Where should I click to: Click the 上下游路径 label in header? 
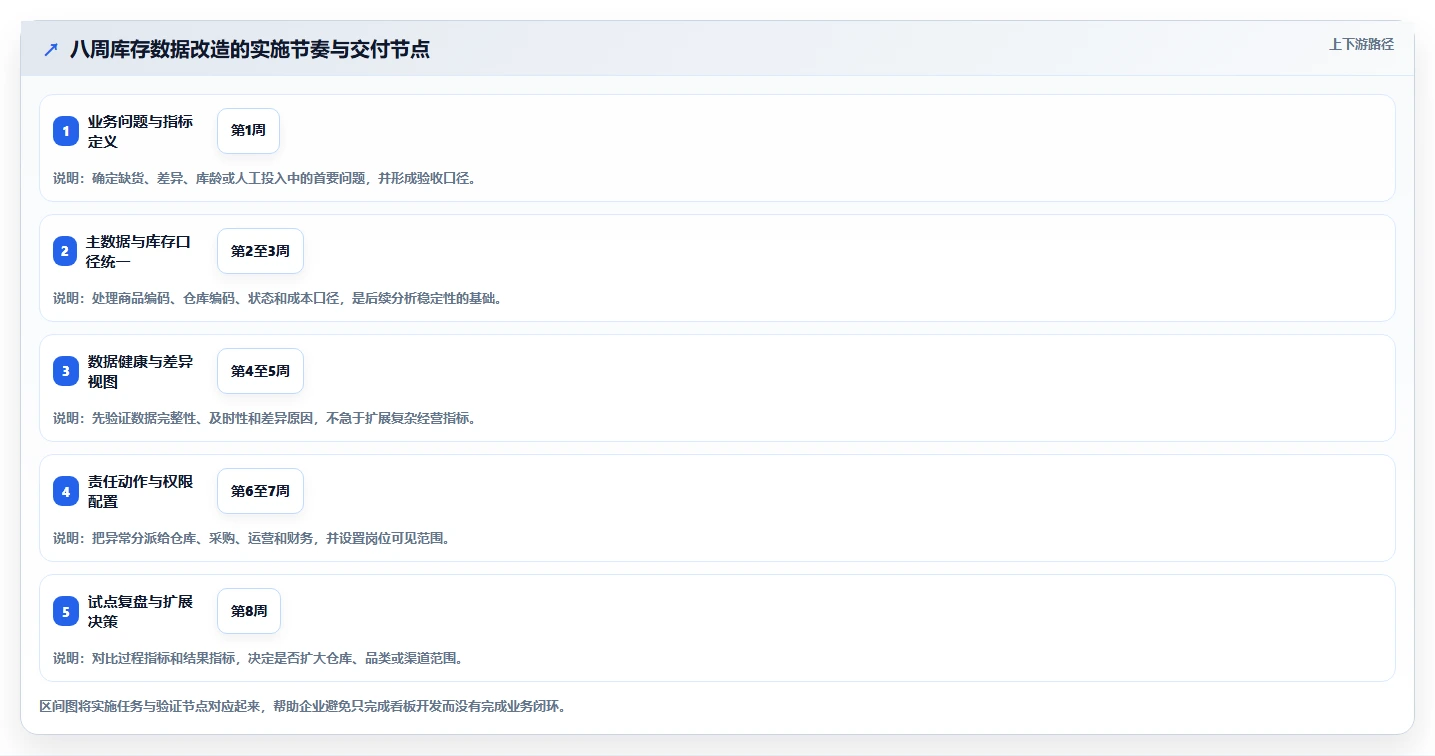[1361, 44]
